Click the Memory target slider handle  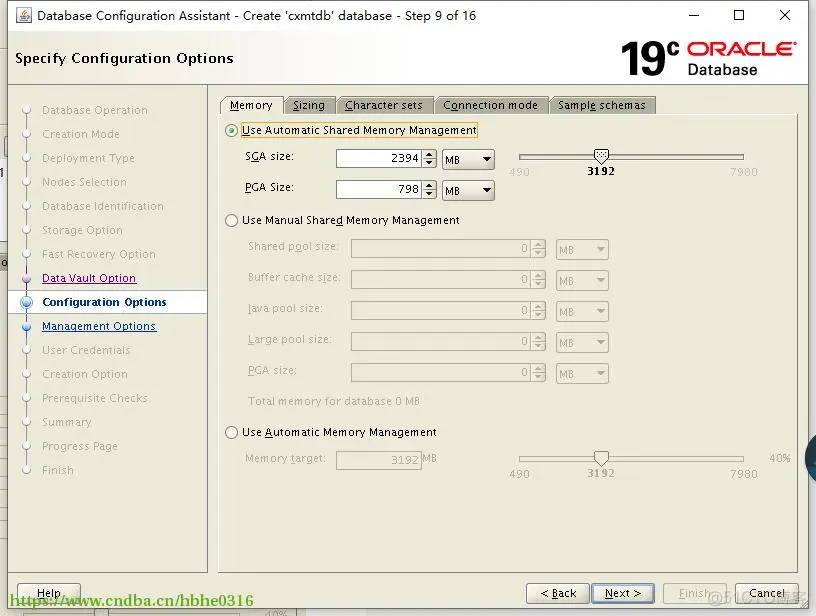click(x=601, y=458)
